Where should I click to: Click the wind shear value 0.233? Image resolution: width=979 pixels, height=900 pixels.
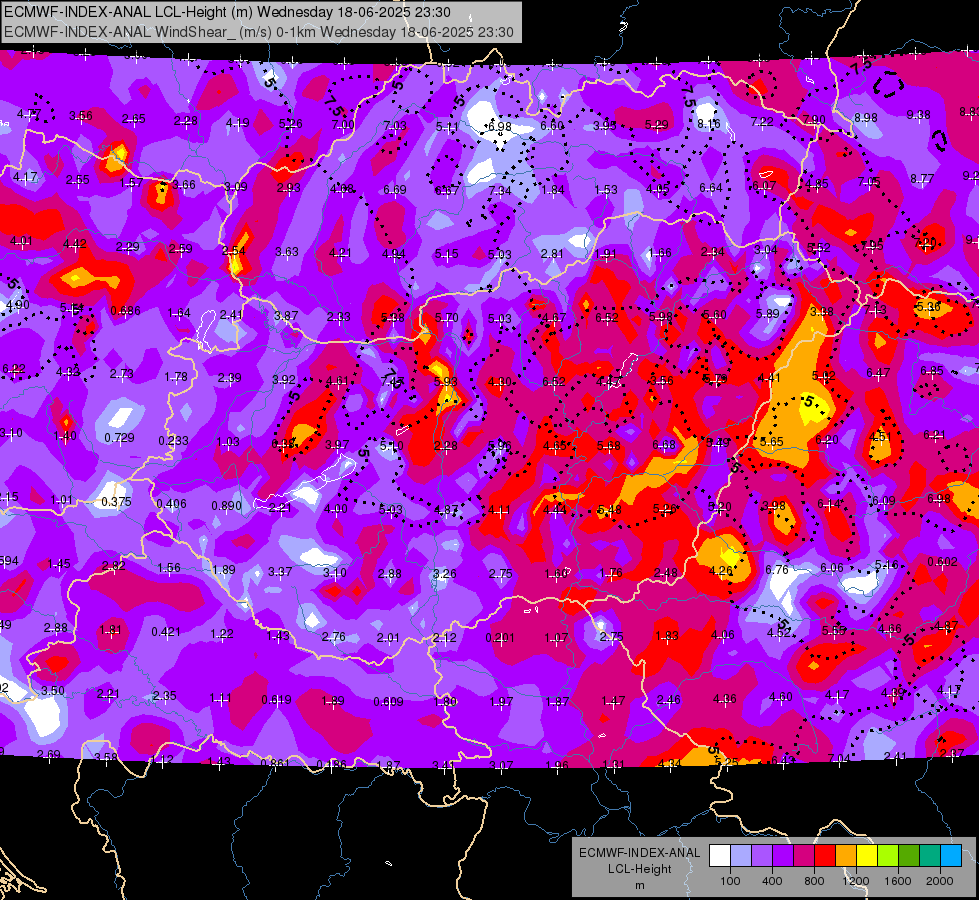pos(173,440)
